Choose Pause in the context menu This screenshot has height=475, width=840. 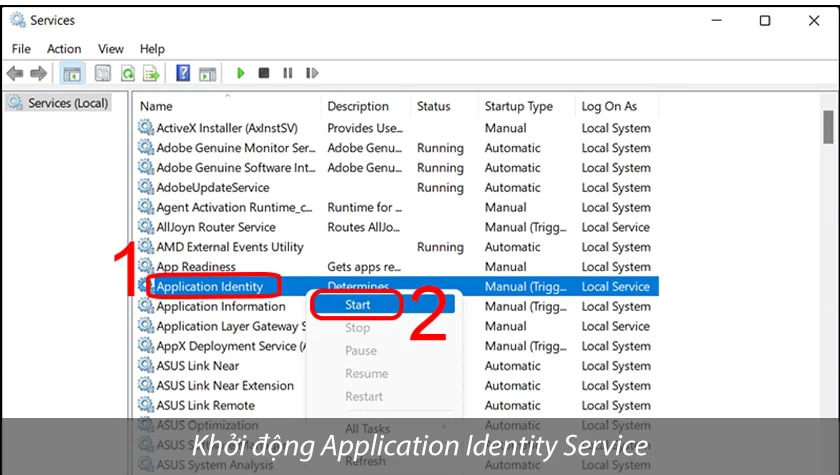point(361,351)
